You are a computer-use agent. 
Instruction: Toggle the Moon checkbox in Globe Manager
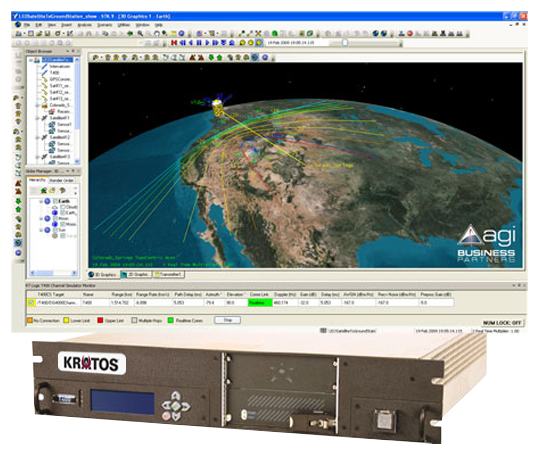pos(55,218)
